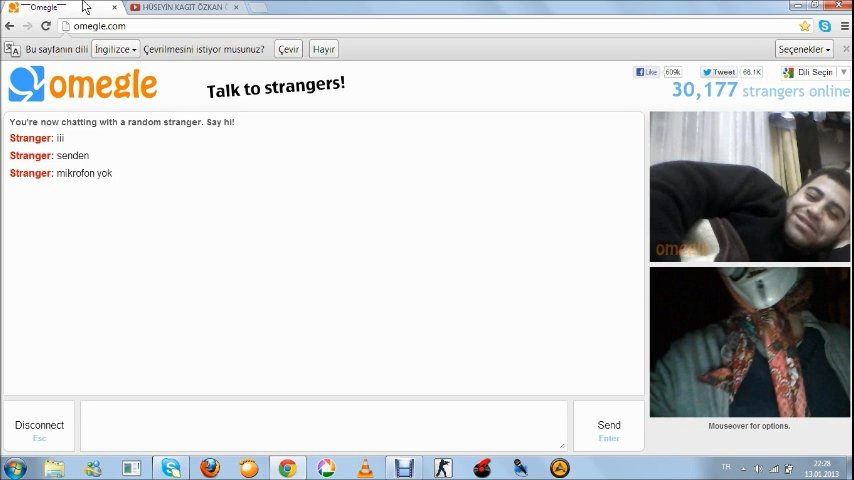Click the message 'senden'
854x480 pixels.
tap(72, 156)
